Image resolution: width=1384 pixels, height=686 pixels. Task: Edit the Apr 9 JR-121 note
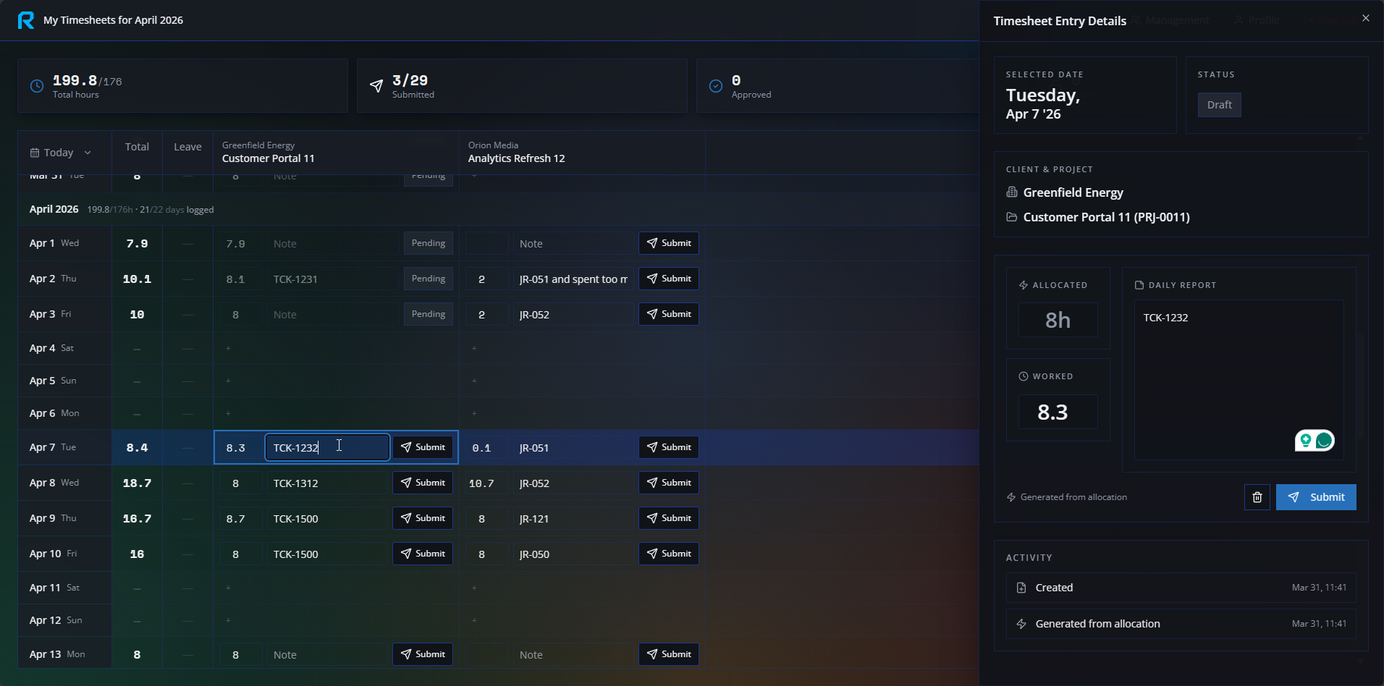[573, 518]
